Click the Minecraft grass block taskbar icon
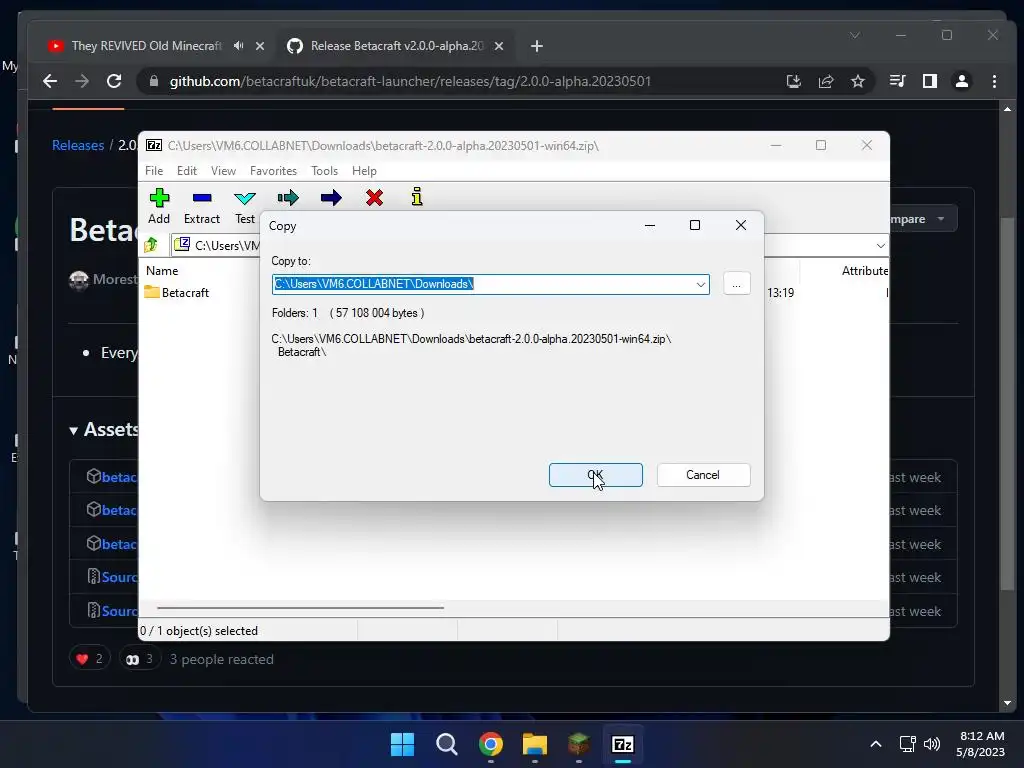Image resolution: width=1024 pixels, height=768 pixels. click(579, 744)
